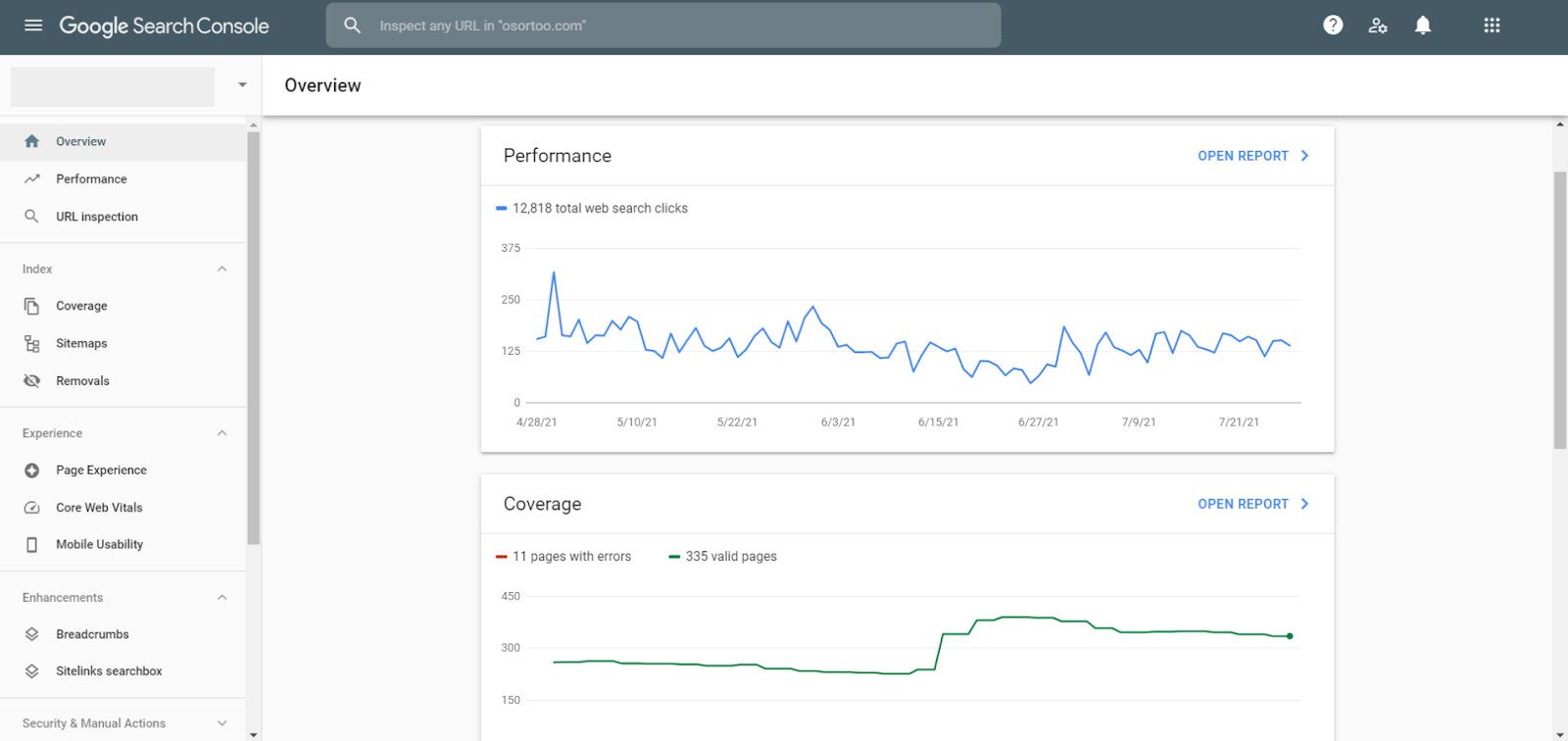Go to Mobile Usability report
The image size is (1568, 741).
(x=99, y=545)
